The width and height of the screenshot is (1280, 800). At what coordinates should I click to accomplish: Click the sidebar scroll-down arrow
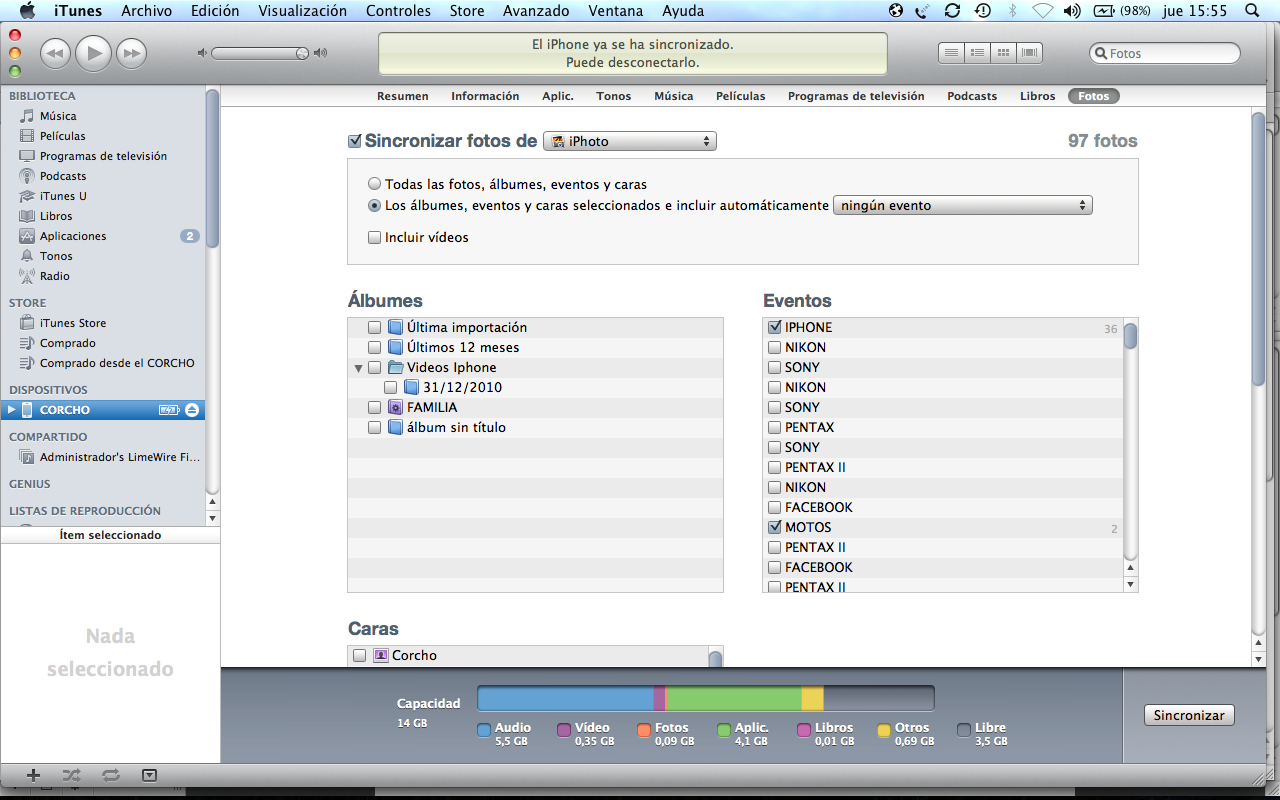212,518
